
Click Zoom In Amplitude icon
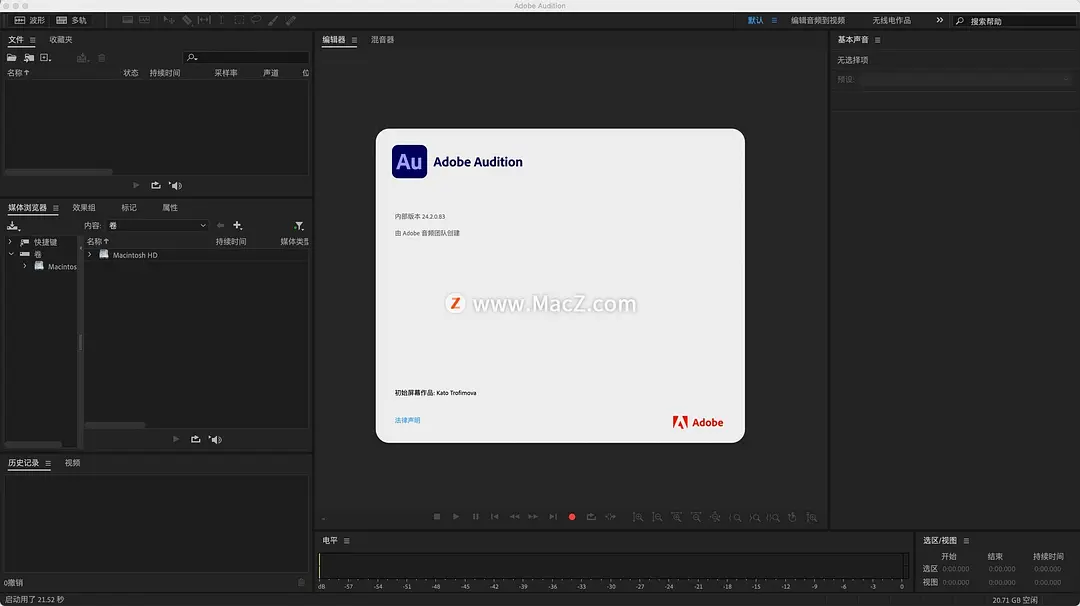click(x=638, y=517)
